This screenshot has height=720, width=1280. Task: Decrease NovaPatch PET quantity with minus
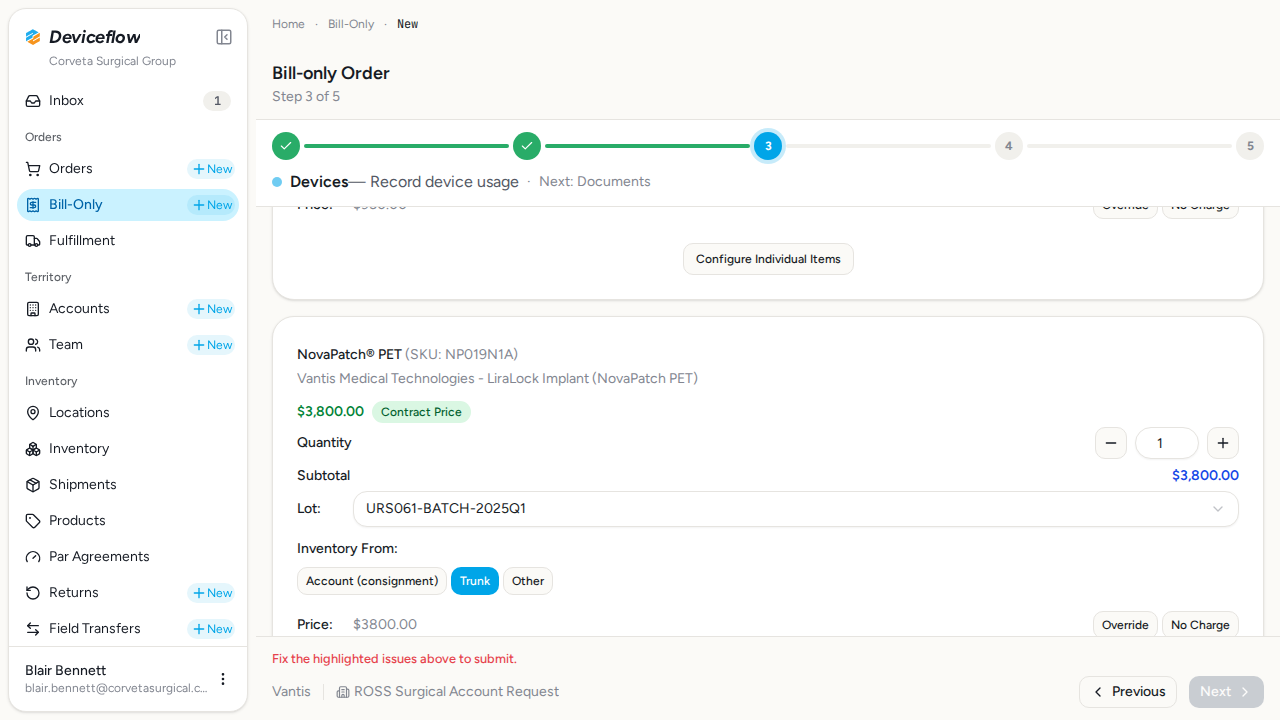pos(1111,443)
